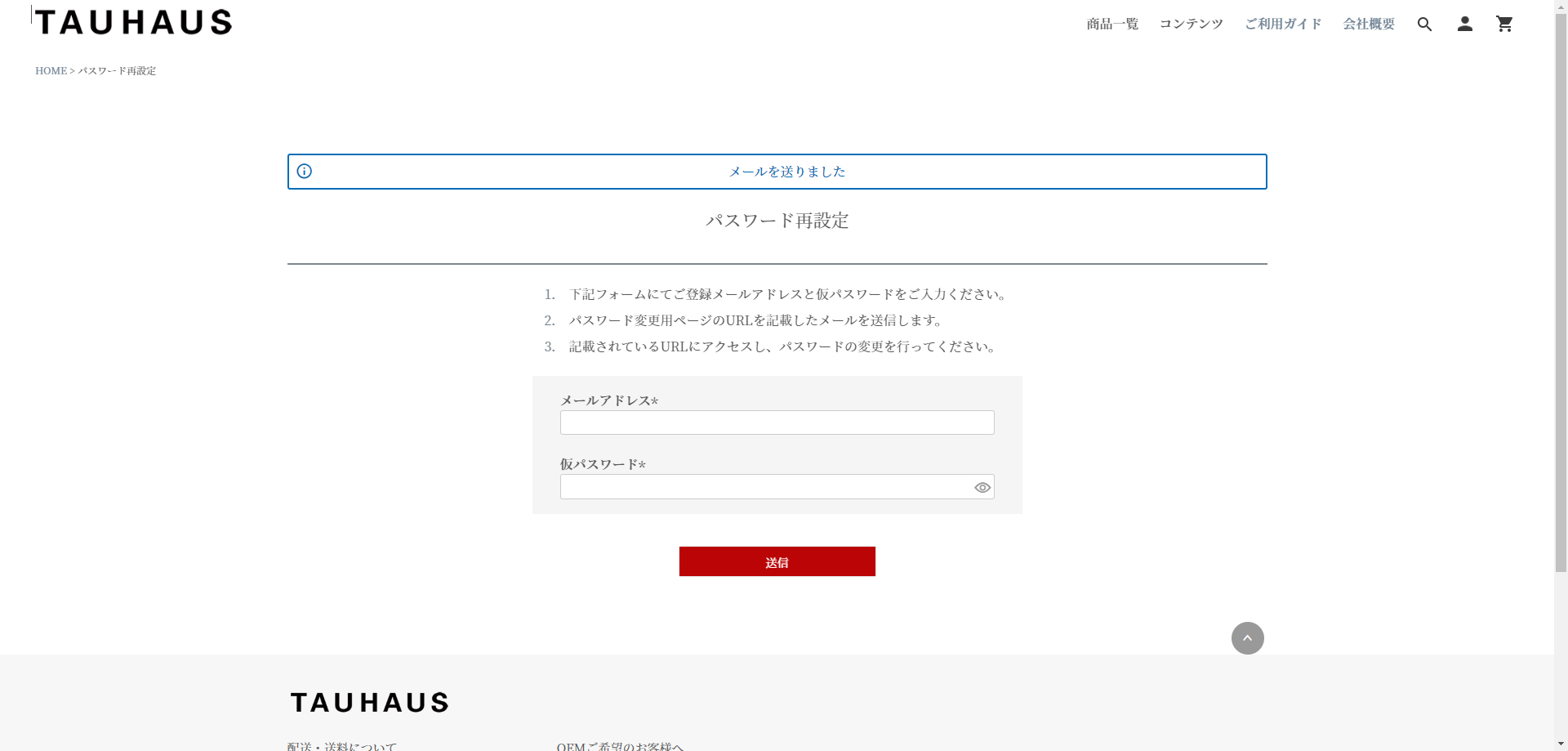Image resolution: width=1568 pixels, height=751 pixels.
Task: Open the search magnifier icon
Action: [x=1424, y=25]
